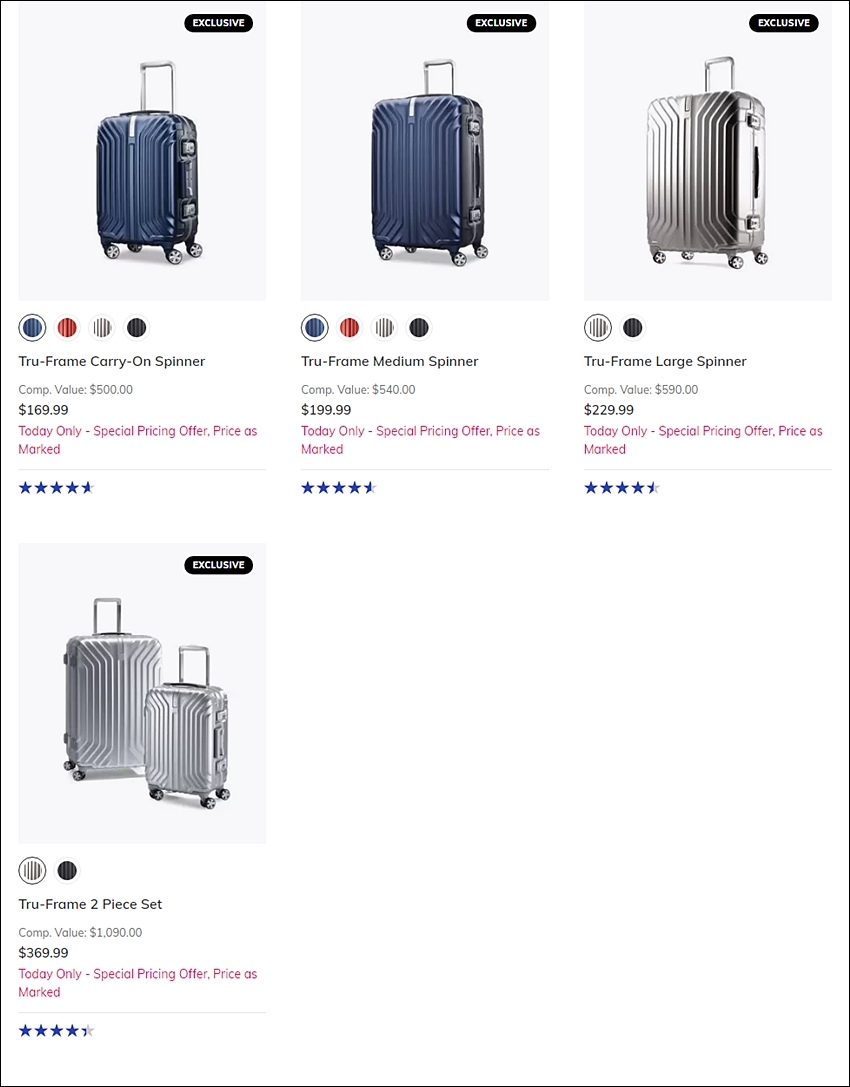This screenshot has width=850, height=1087.
Task: Pick silver swatch for Medium Spinner
Action: coord(384,327)
